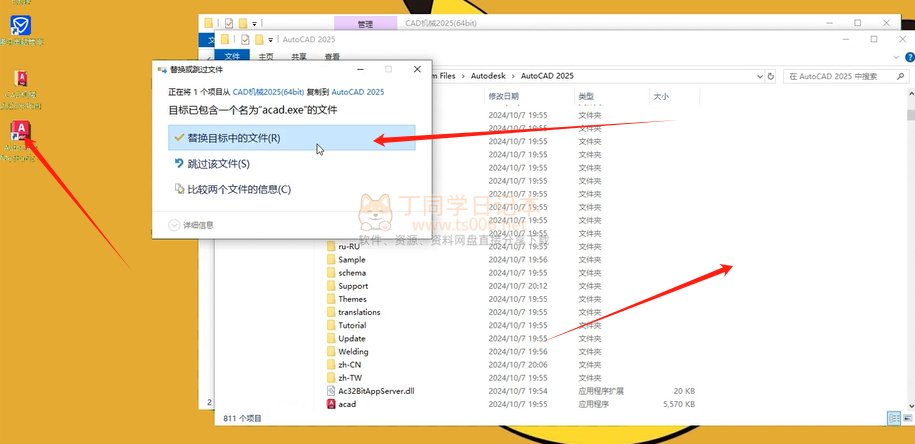Sort by the 大小 column header
915x444 pixels.
[x=661, y=96]
